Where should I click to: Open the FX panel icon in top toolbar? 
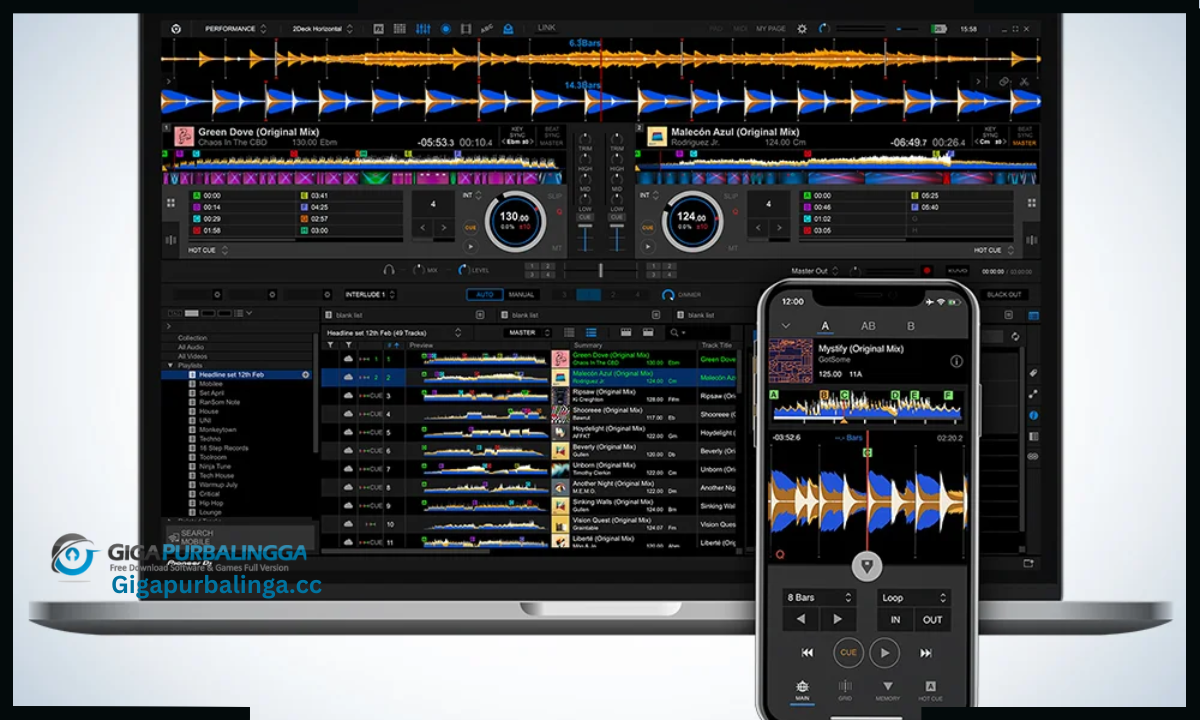[380, 29]
